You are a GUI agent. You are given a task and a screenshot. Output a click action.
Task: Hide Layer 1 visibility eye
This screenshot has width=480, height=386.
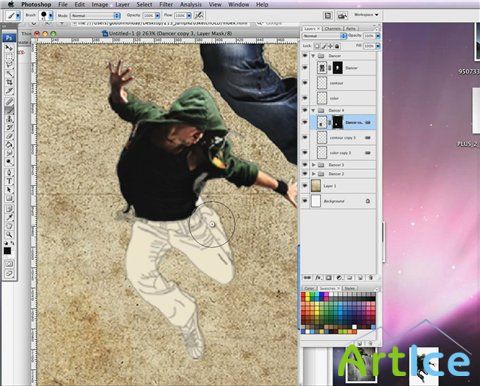(305, 186)
